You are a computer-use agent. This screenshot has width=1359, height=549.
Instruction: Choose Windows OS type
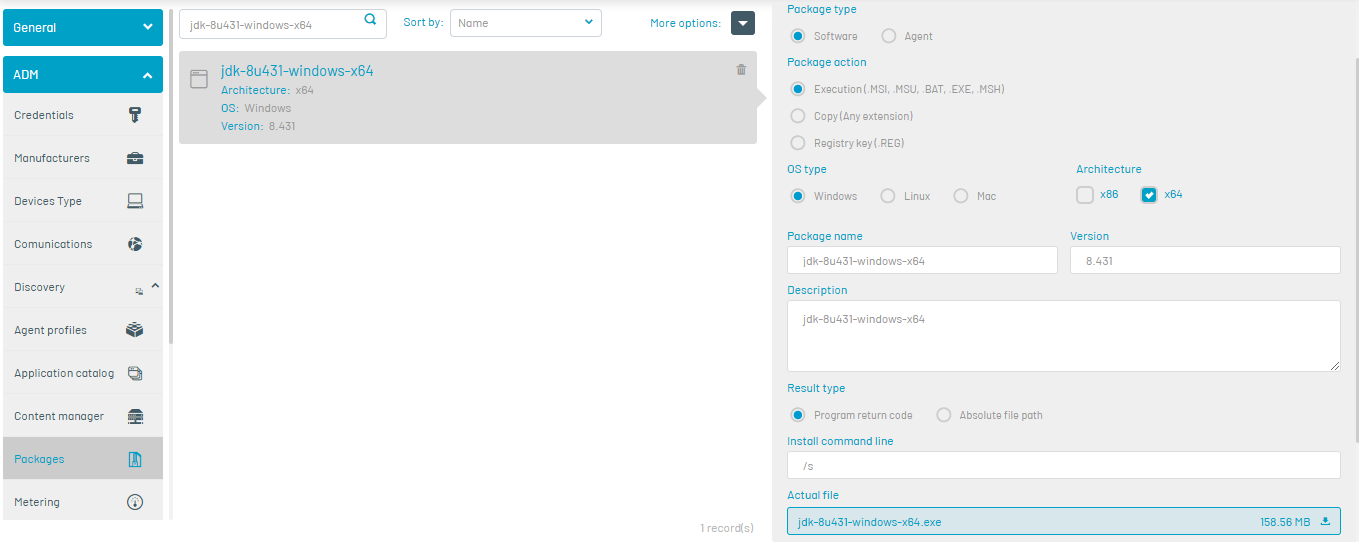tap(798, 196)
